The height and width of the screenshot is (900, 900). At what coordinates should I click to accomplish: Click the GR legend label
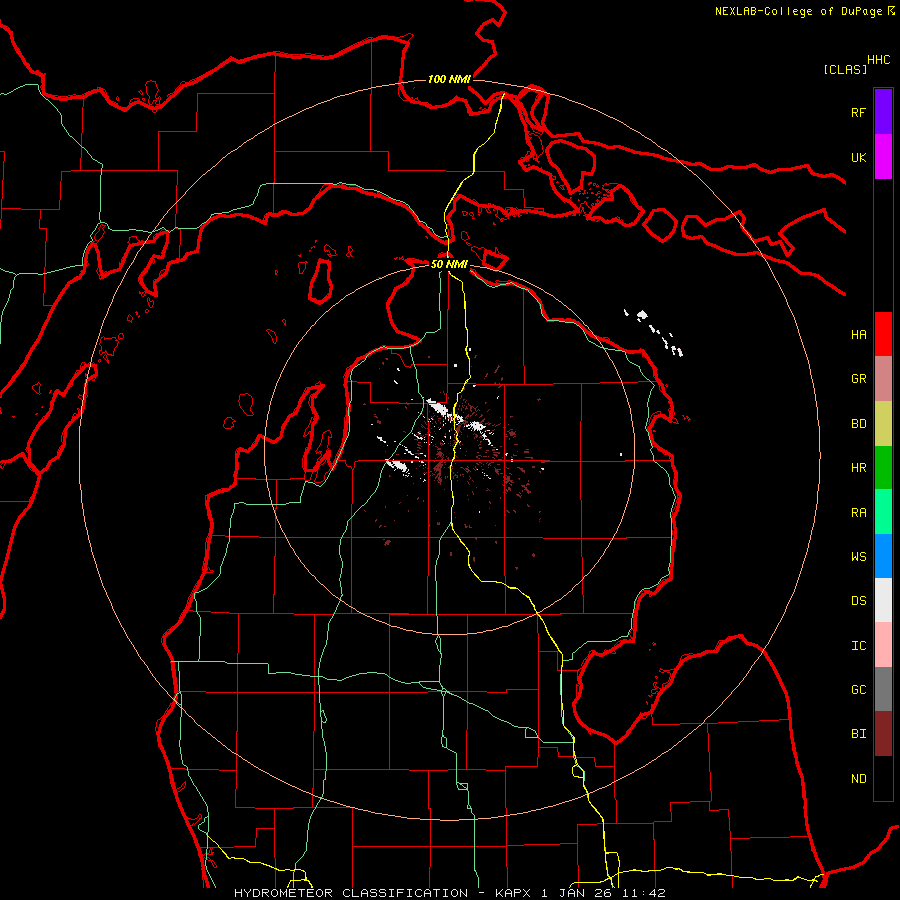coord(858,379)
